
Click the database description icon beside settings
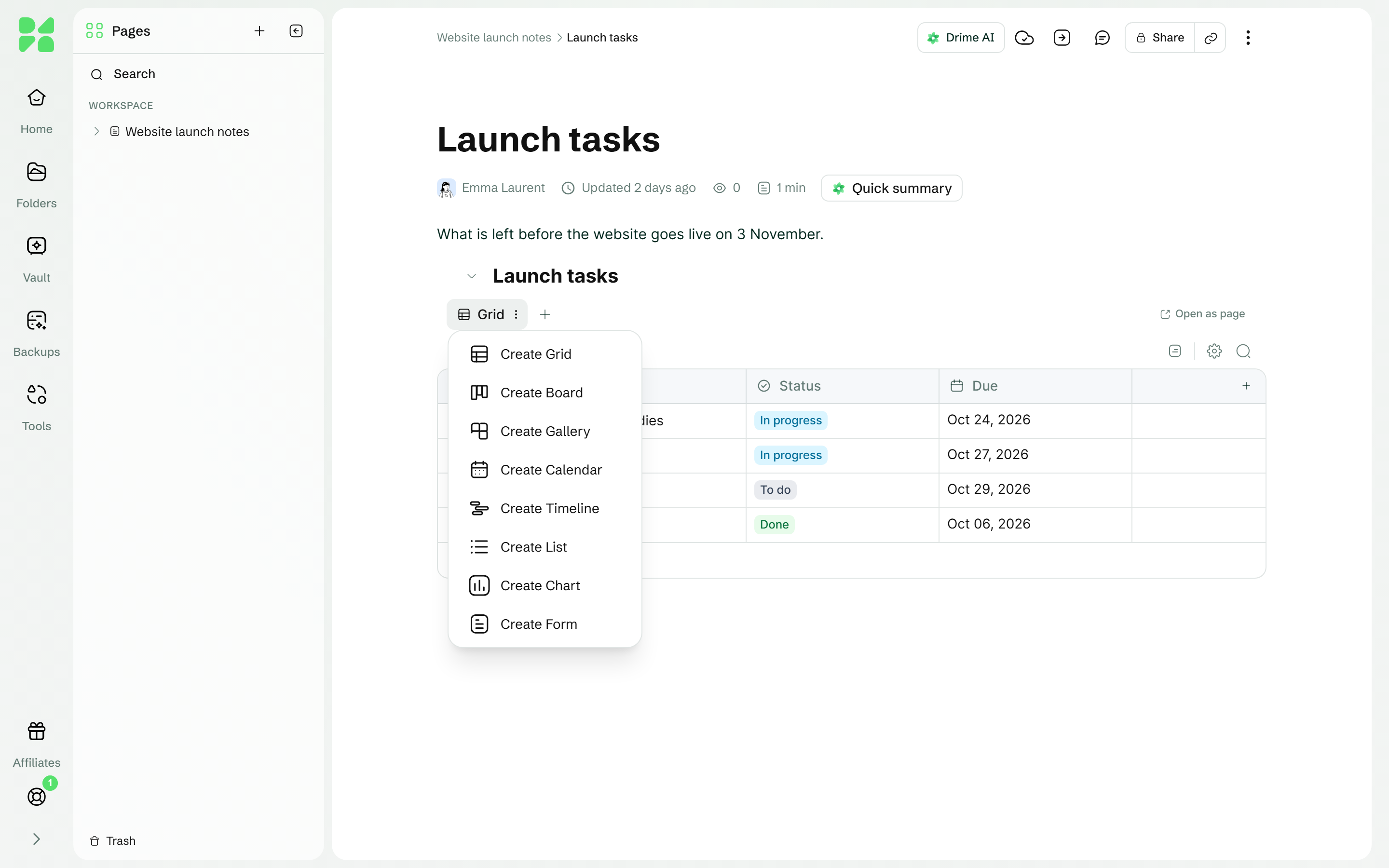point(1175,351)
